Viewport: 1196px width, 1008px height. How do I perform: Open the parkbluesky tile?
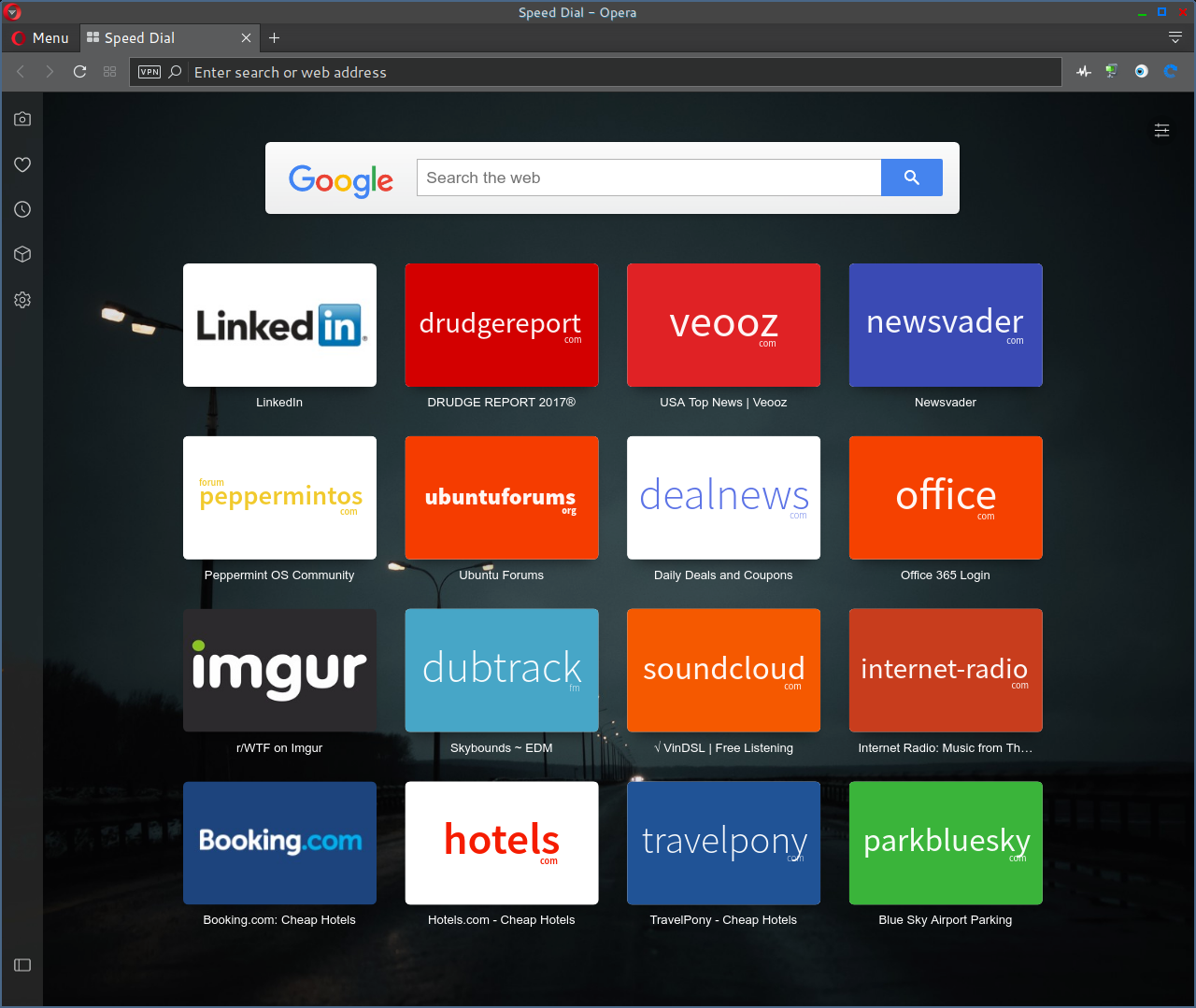coord(946,843)
